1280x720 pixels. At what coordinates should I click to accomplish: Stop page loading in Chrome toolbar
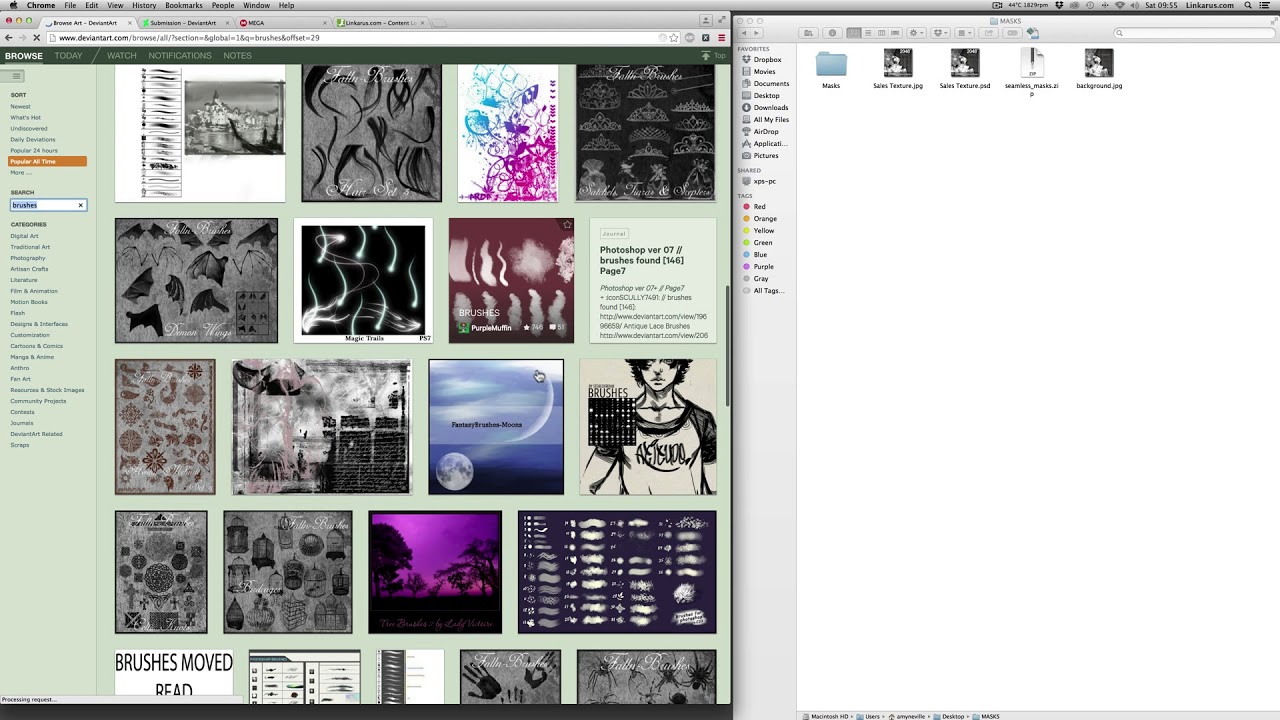(36, 38)
